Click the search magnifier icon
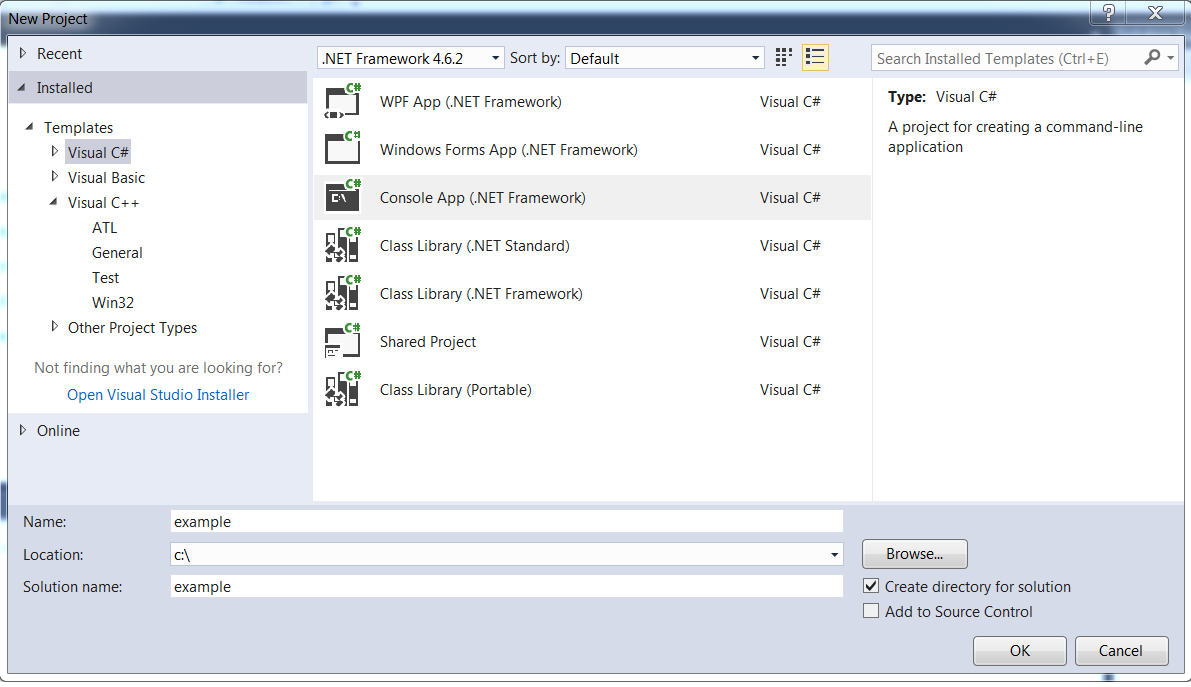Image resolution: width=1191 pixels, height=687 pixels. click(1152, 57)
